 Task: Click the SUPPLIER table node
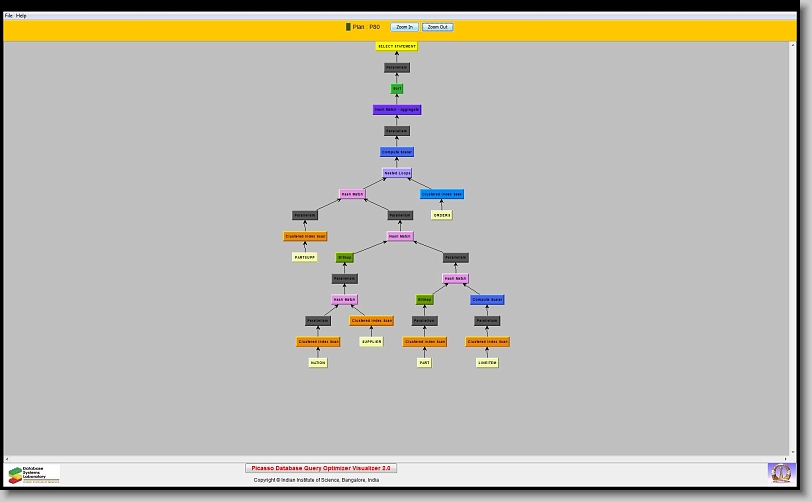(371, 342)
